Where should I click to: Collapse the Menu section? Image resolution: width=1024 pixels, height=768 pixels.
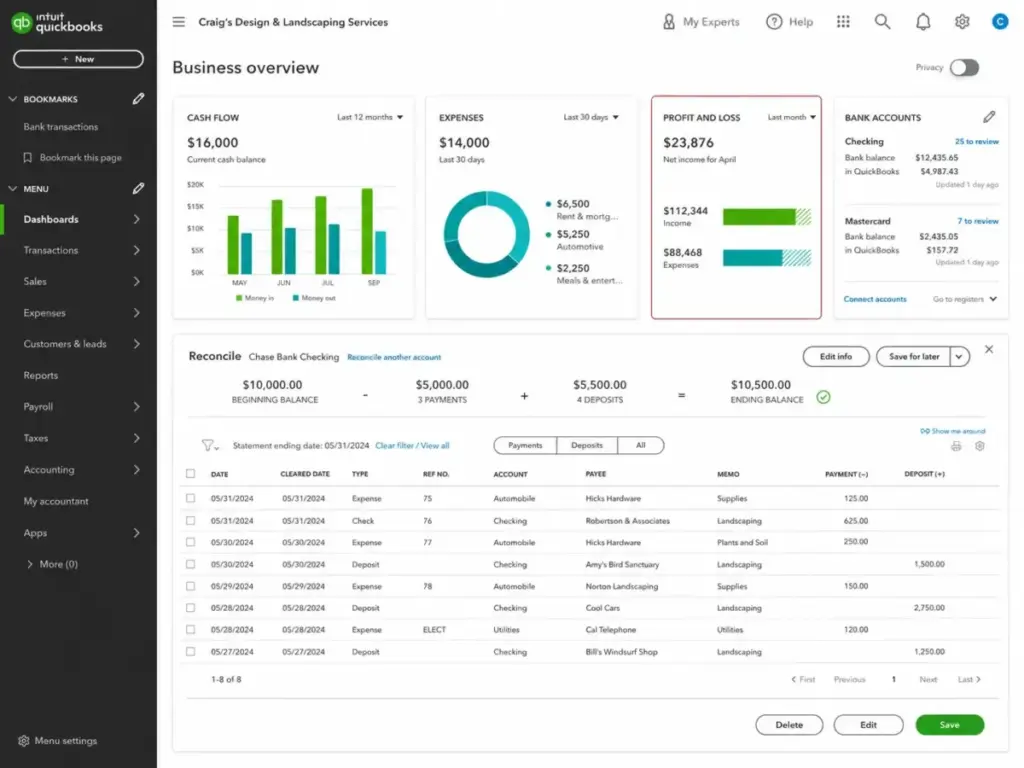pos(12,189)
